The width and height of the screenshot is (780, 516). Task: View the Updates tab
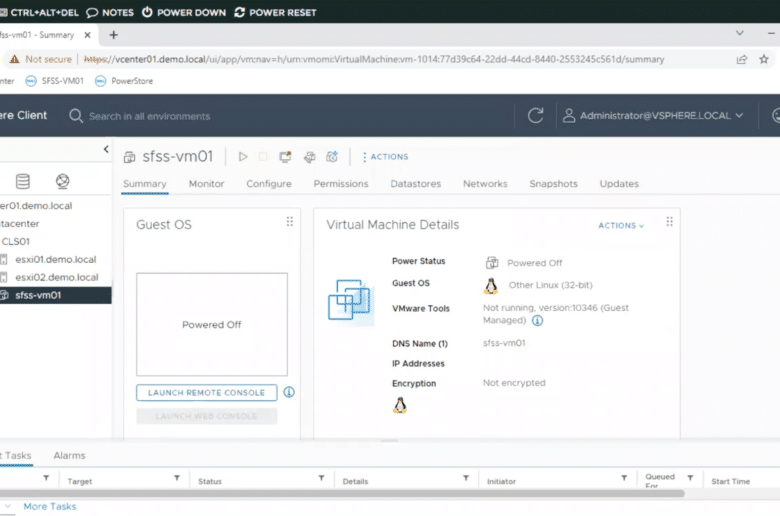[x=619, y=184]
